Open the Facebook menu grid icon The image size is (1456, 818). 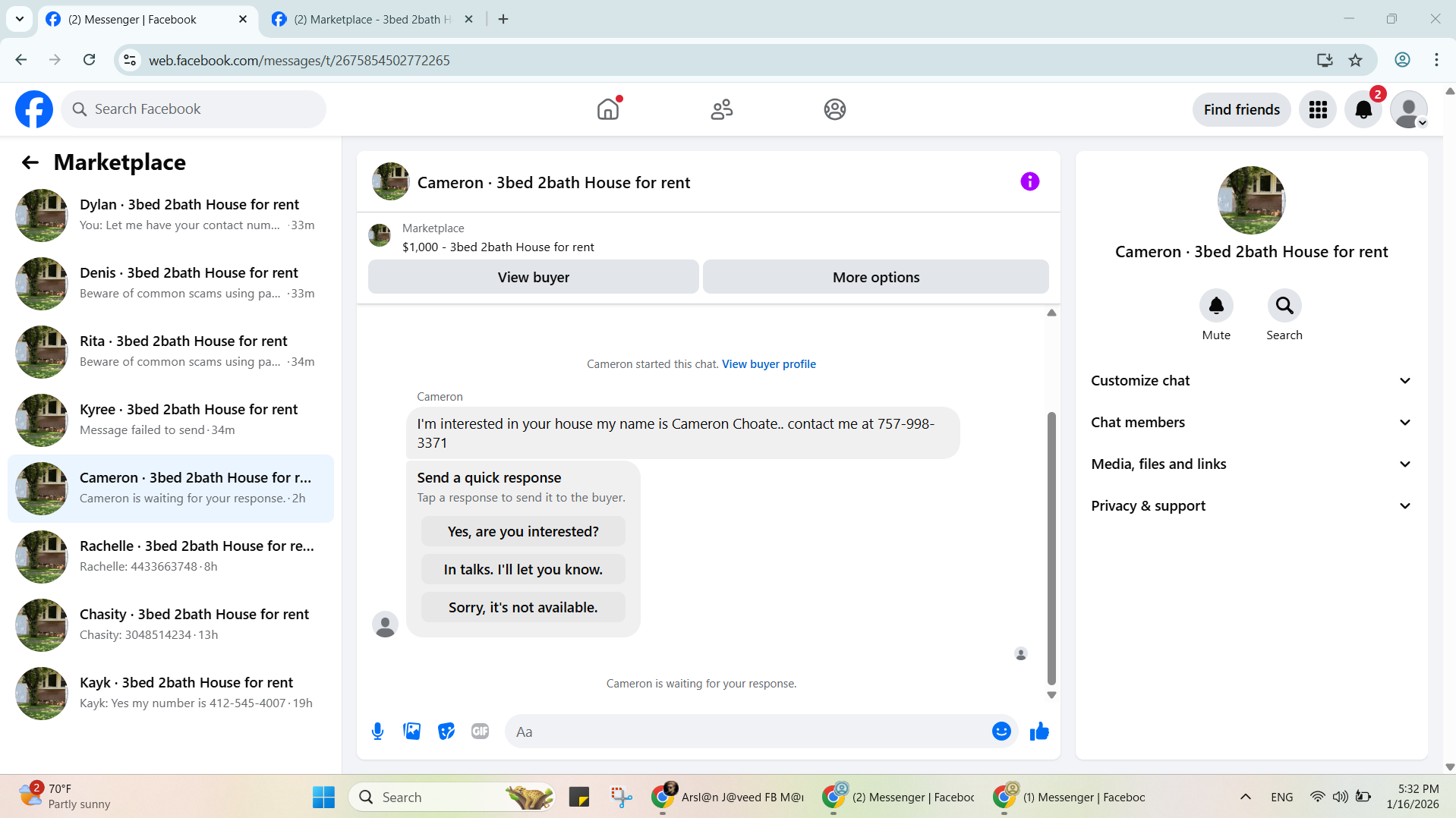(x=1318, y=109)
